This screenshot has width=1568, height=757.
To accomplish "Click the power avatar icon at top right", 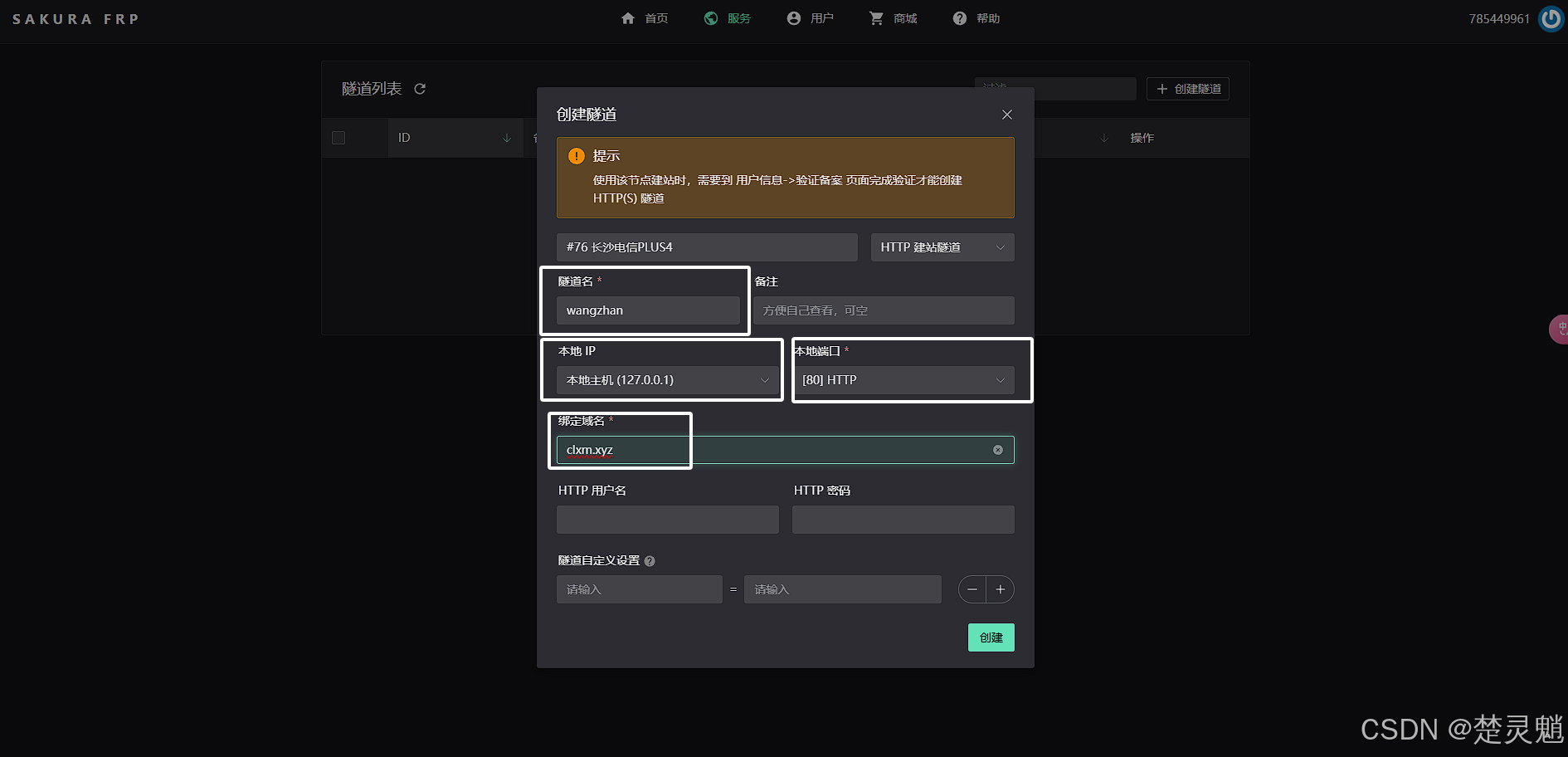I will pyautogui.click(x=1551, y=18).
